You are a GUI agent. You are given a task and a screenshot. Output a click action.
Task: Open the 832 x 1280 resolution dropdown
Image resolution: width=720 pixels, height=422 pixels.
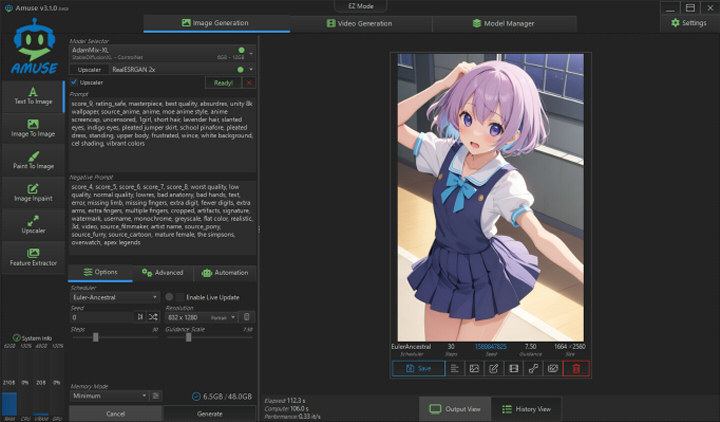201,317
